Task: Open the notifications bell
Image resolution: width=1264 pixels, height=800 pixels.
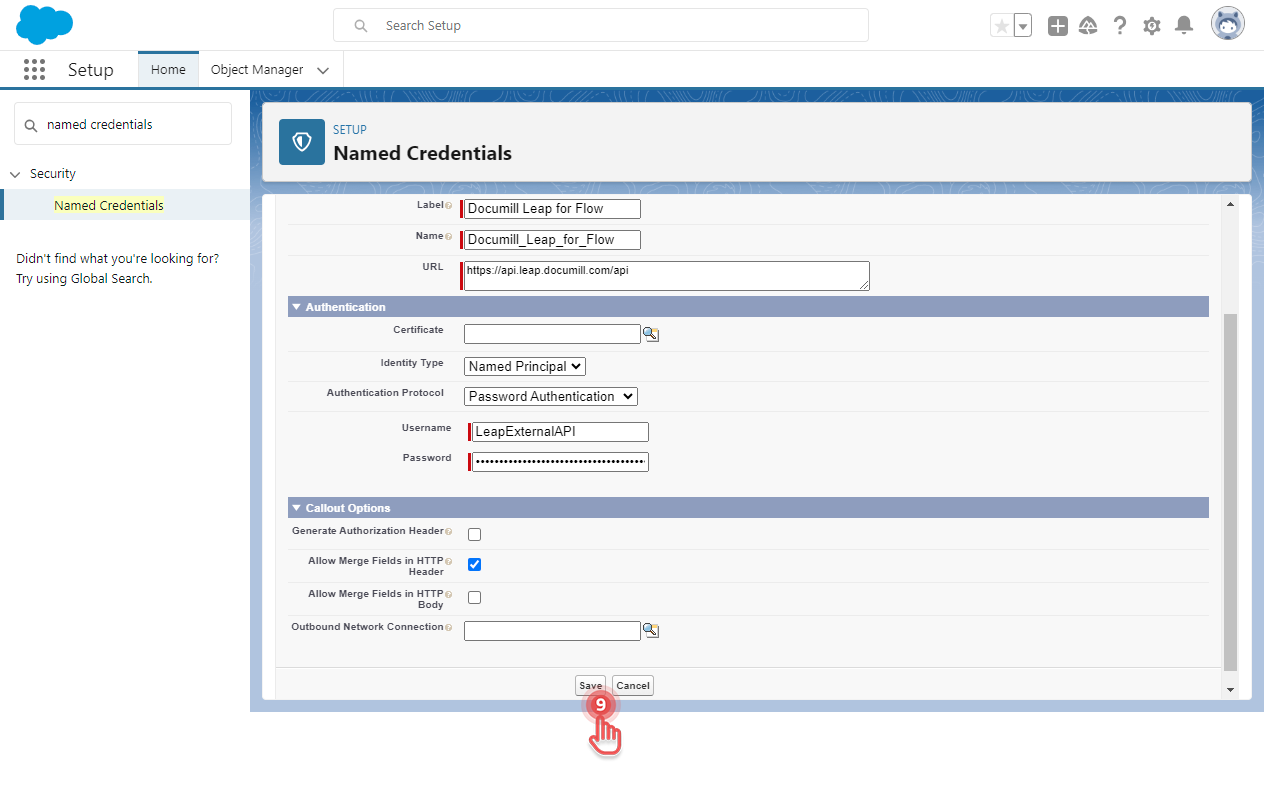Action: point(1184,26)
